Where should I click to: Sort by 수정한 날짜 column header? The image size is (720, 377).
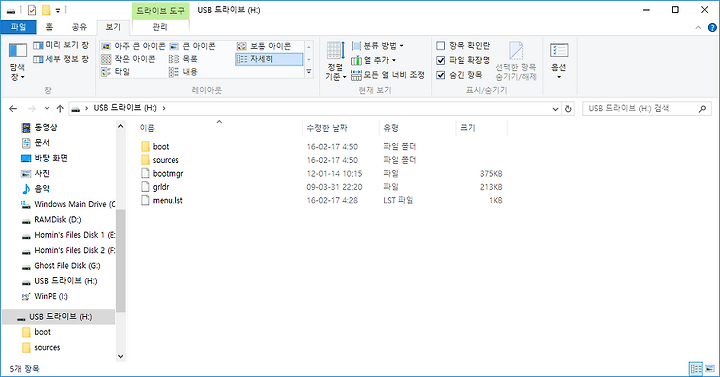[341, 128]
